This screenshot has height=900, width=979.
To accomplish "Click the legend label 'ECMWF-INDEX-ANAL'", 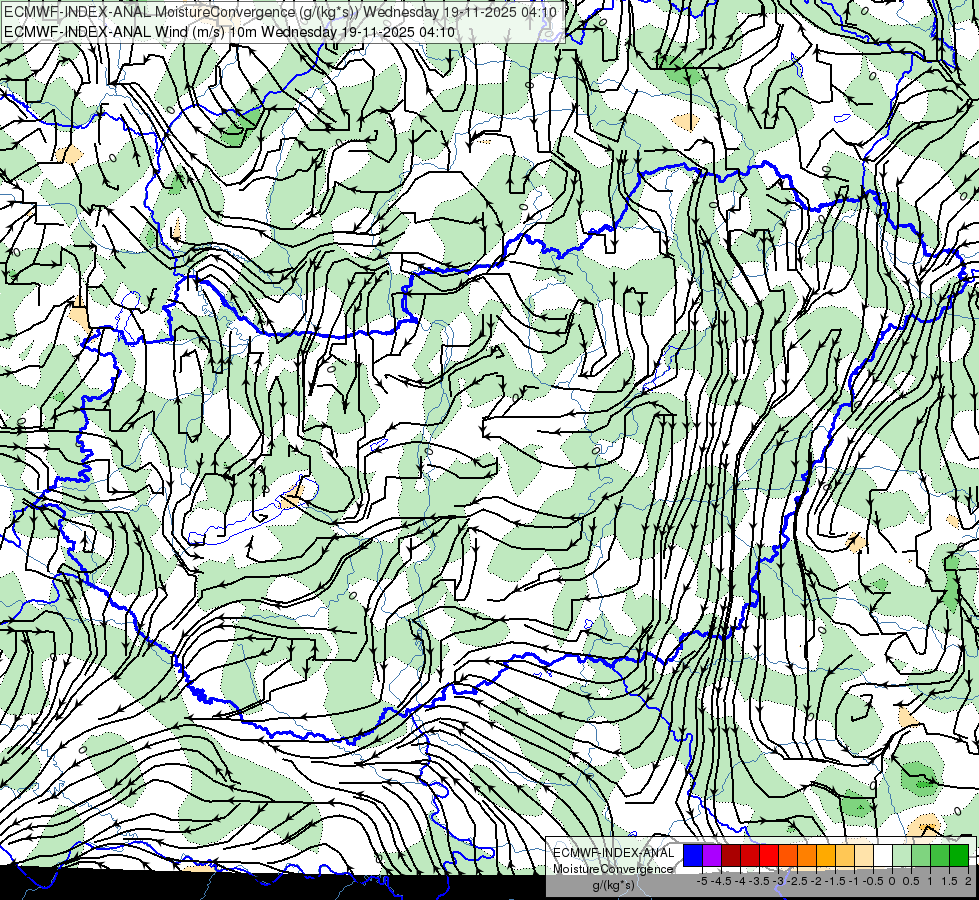I will (x=614, y=853).
